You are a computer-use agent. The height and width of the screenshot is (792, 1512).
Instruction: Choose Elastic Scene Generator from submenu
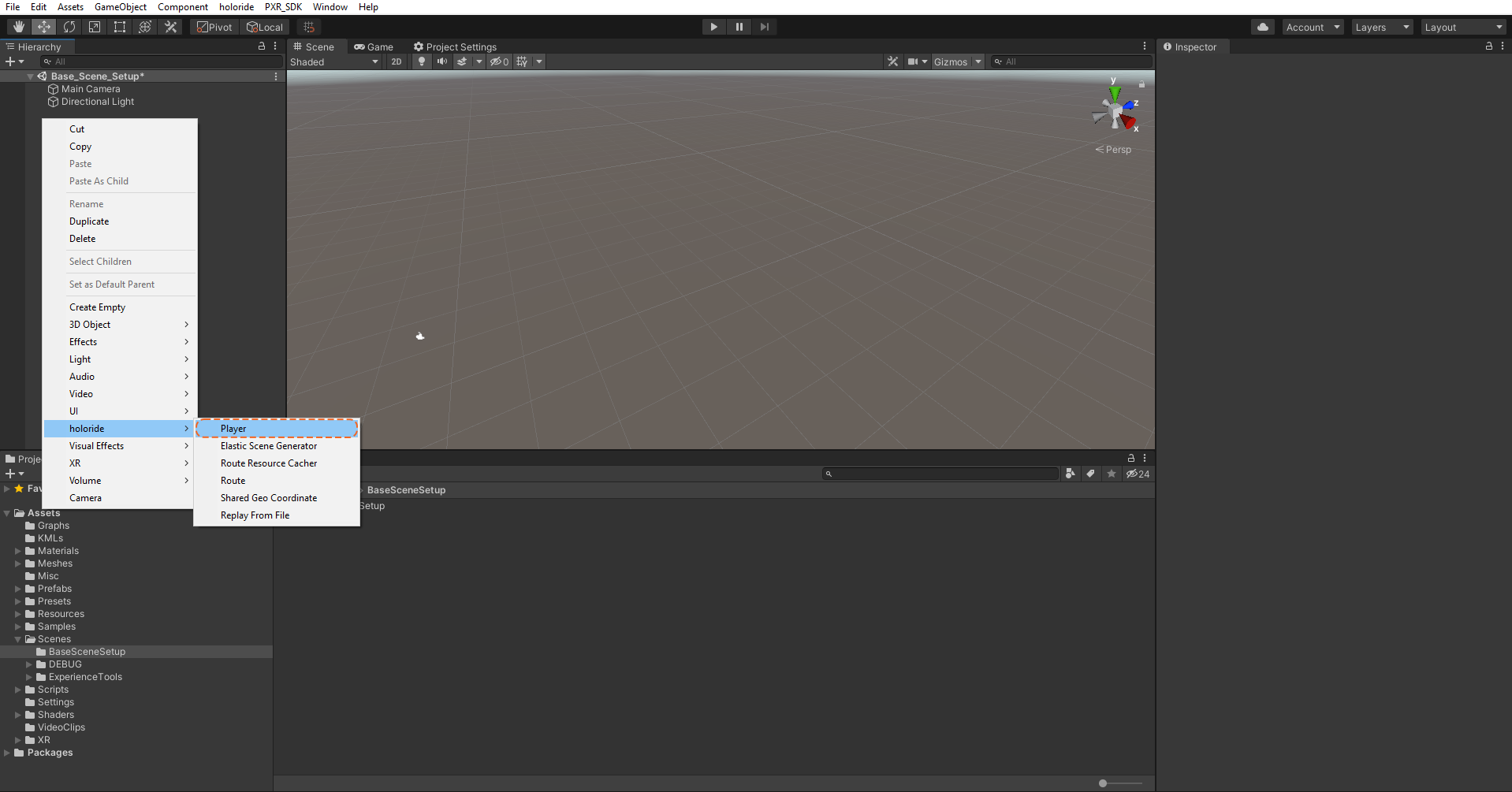click(x=269, y=446)
